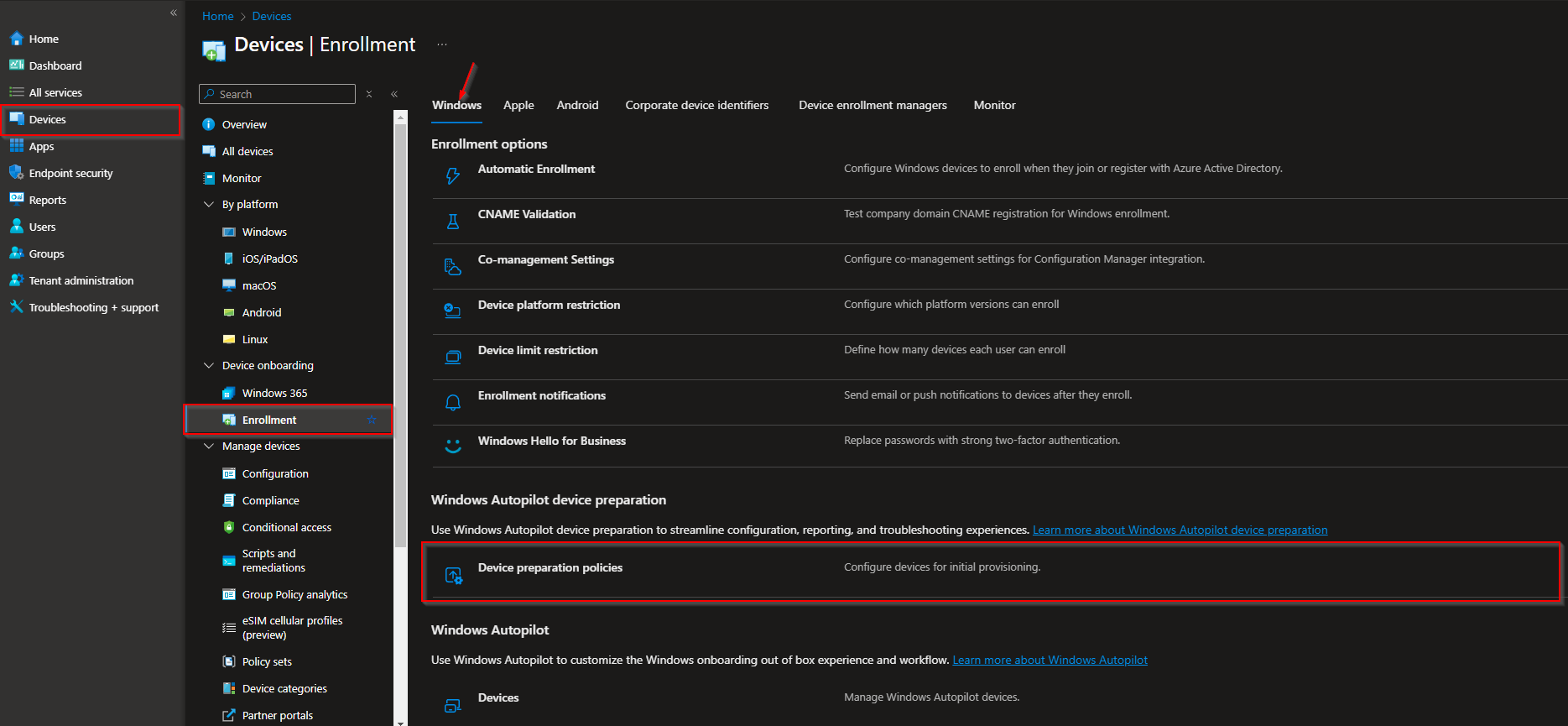Clear the search box with the X
The width and height of the screenshot is (1568, 726).
(369, 94)
